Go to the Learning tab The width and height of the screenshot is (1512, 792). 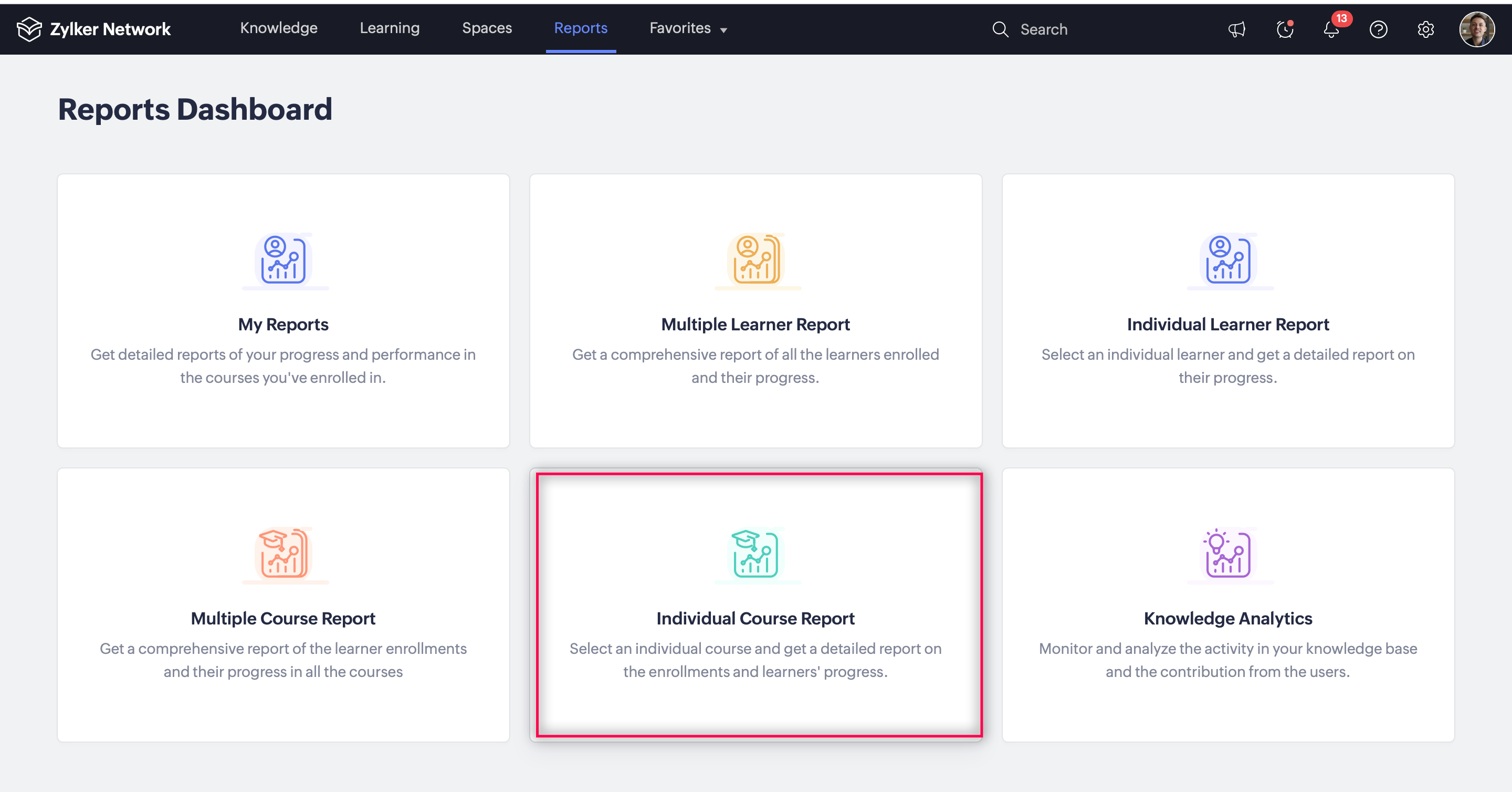[x=390, y=28]
